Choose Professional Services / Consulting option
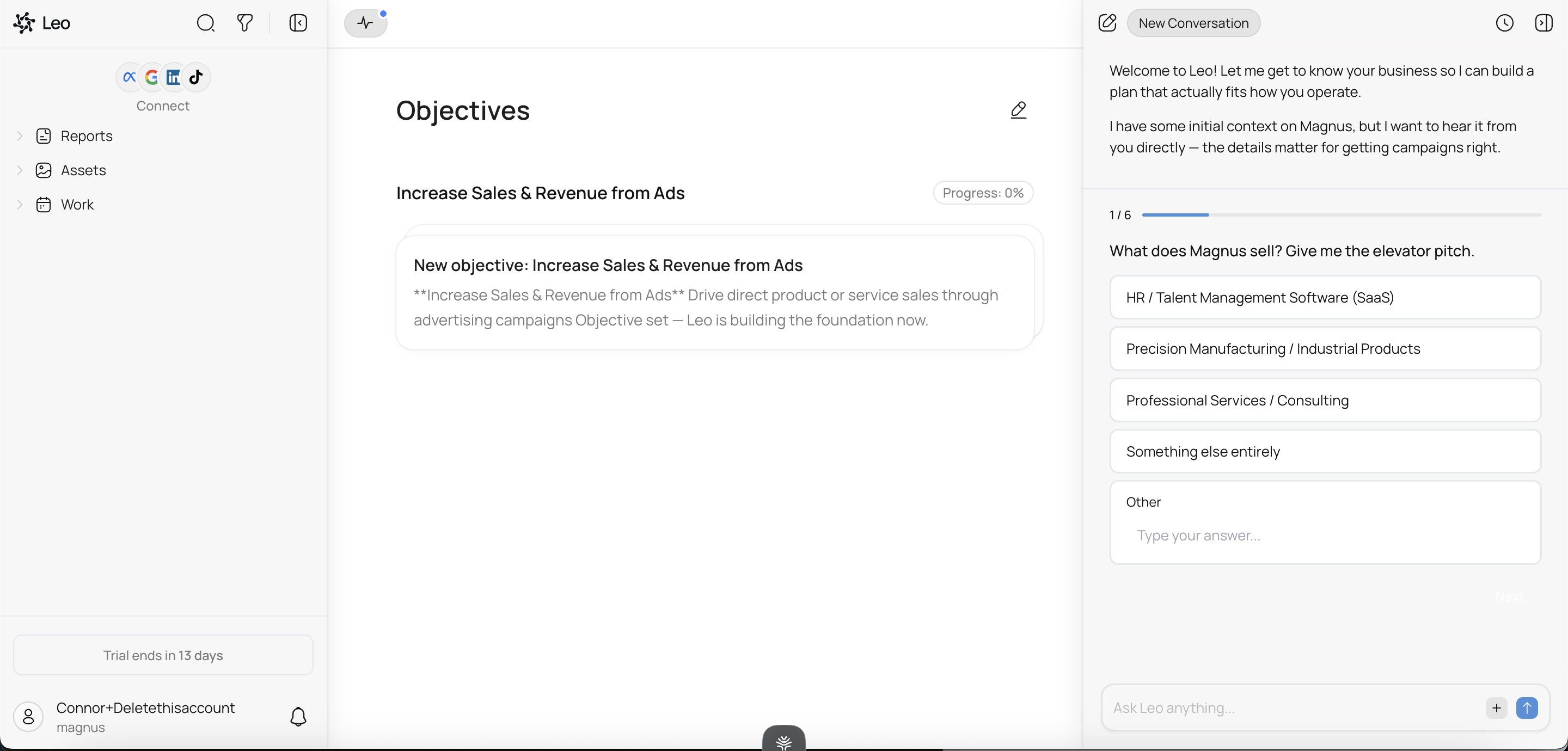The image size is (1568, 751). point(1325,401)
